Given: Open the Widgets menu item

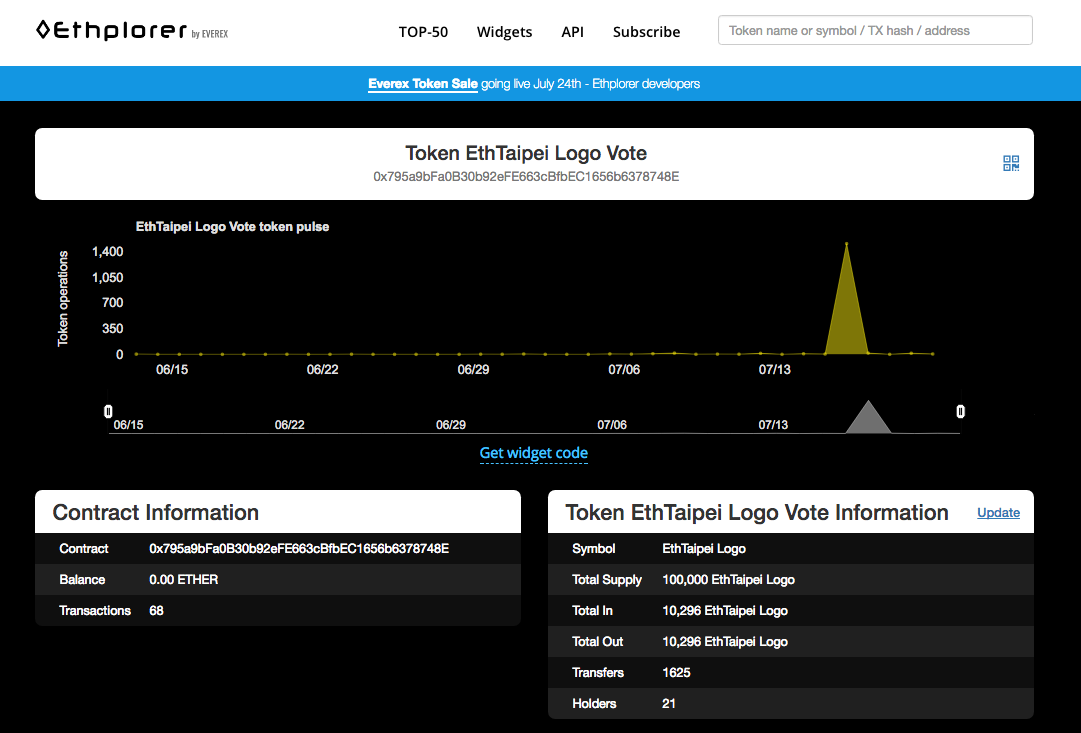Looking at the screenshot, I should click(x=505, y=32).
